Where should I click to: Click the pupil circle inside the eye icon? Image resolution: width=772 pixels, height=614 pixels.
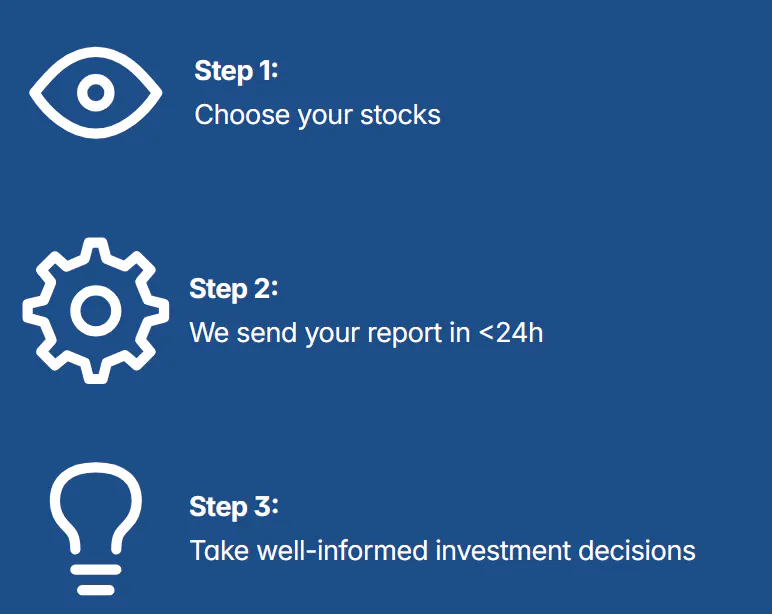point(96,93)
